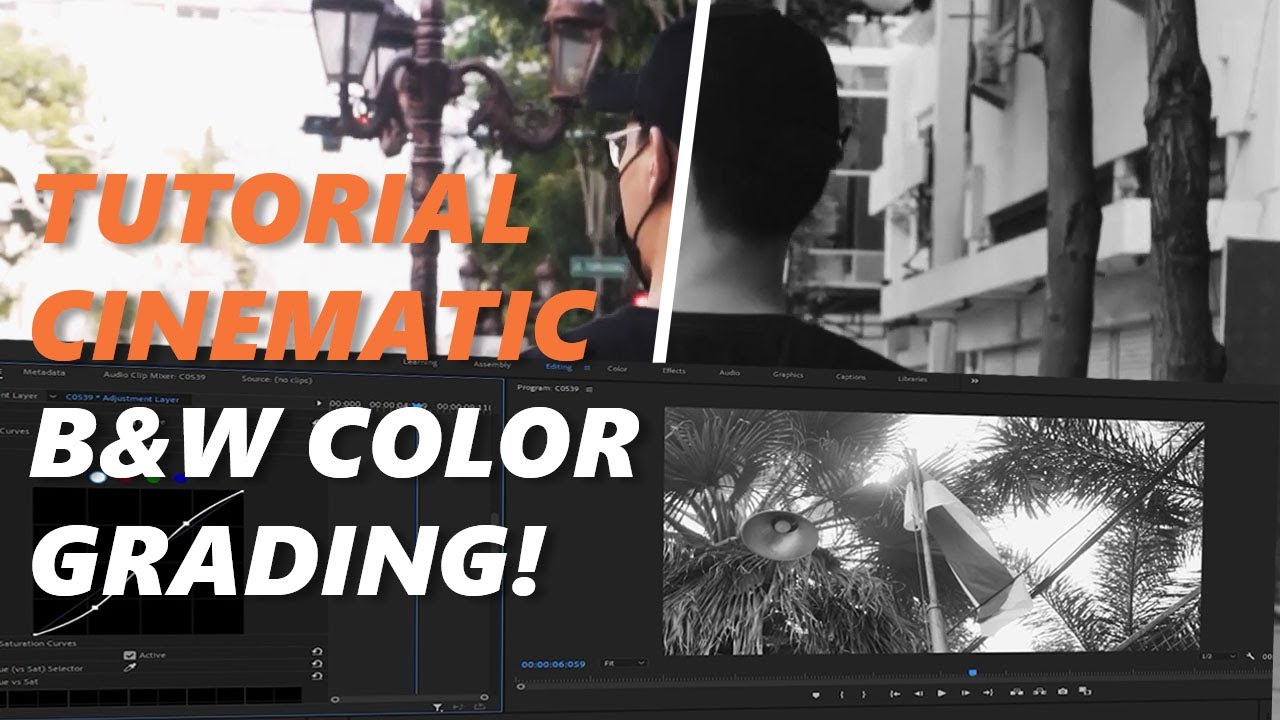The height and width of the screenshot is (720, 1280).
Task: Add a marker in the Program monitor
Action: 816,695
